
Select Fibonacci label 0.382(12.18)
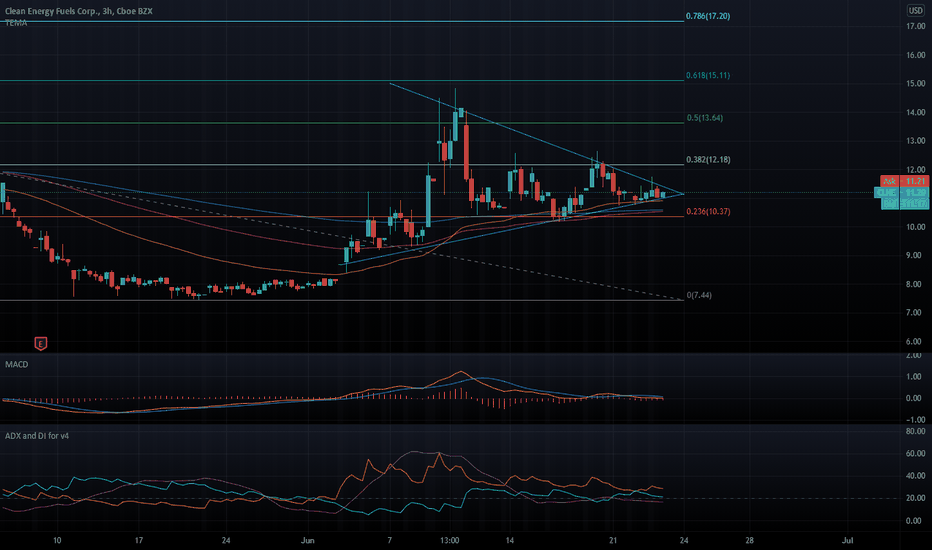(x=708, y=159)
